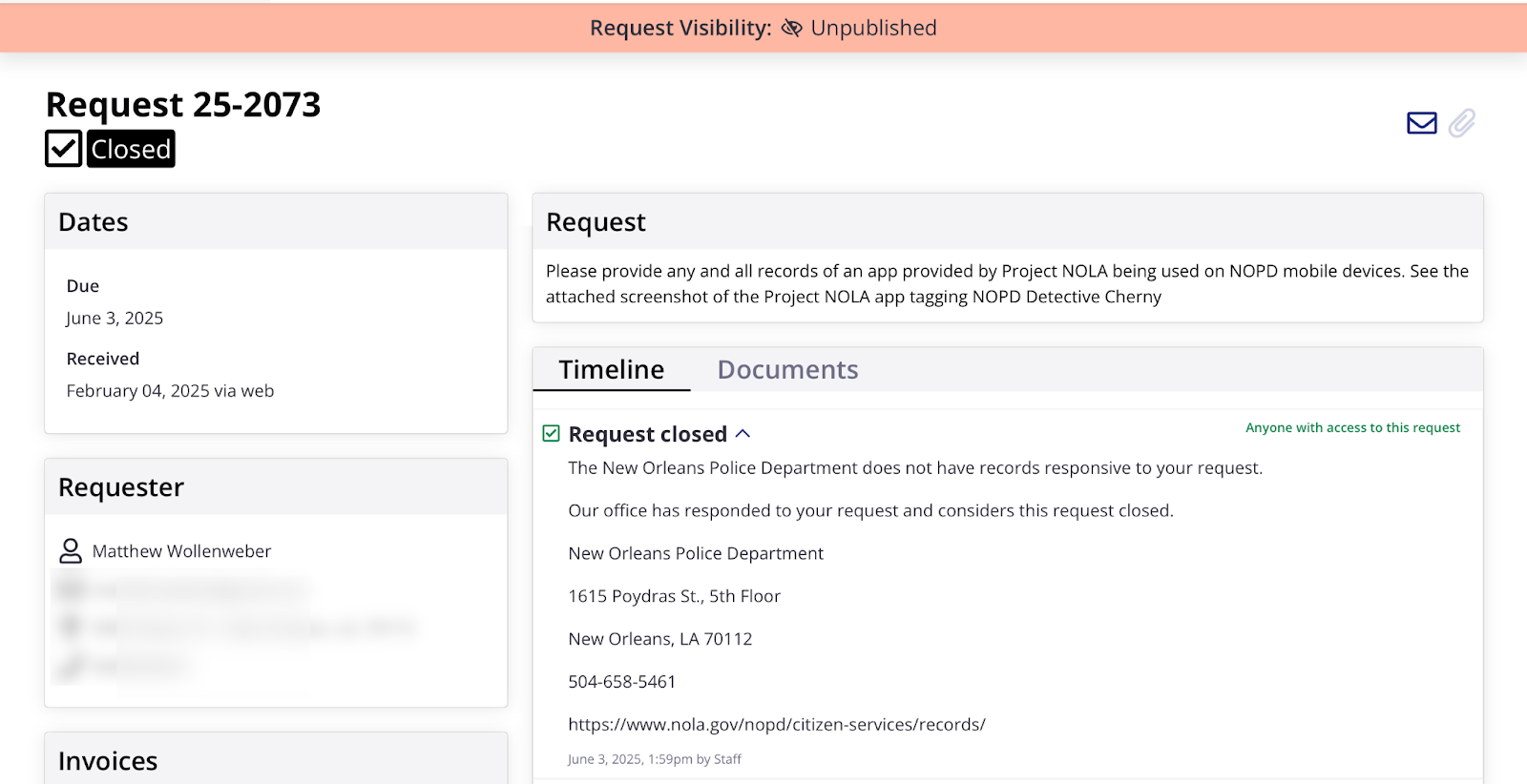
Task: Click the Requester panel header
Action: click(x=276, y=487)
